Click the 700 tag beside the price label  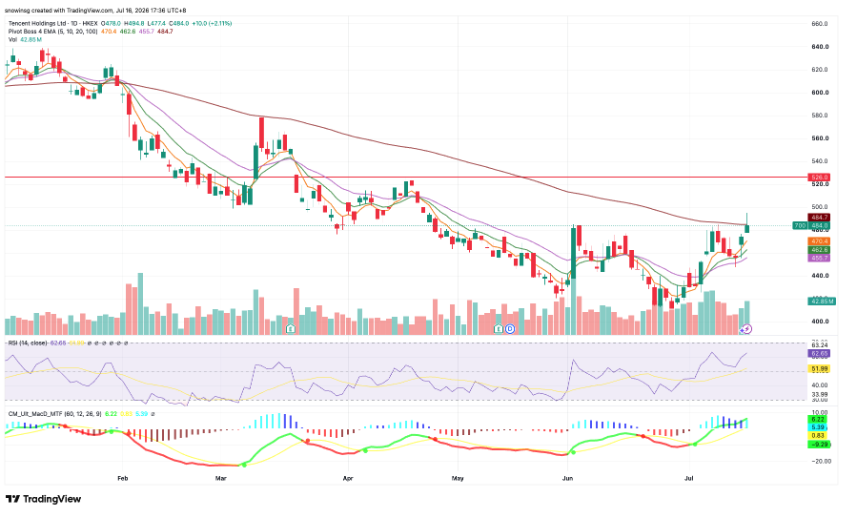[800, 226]
